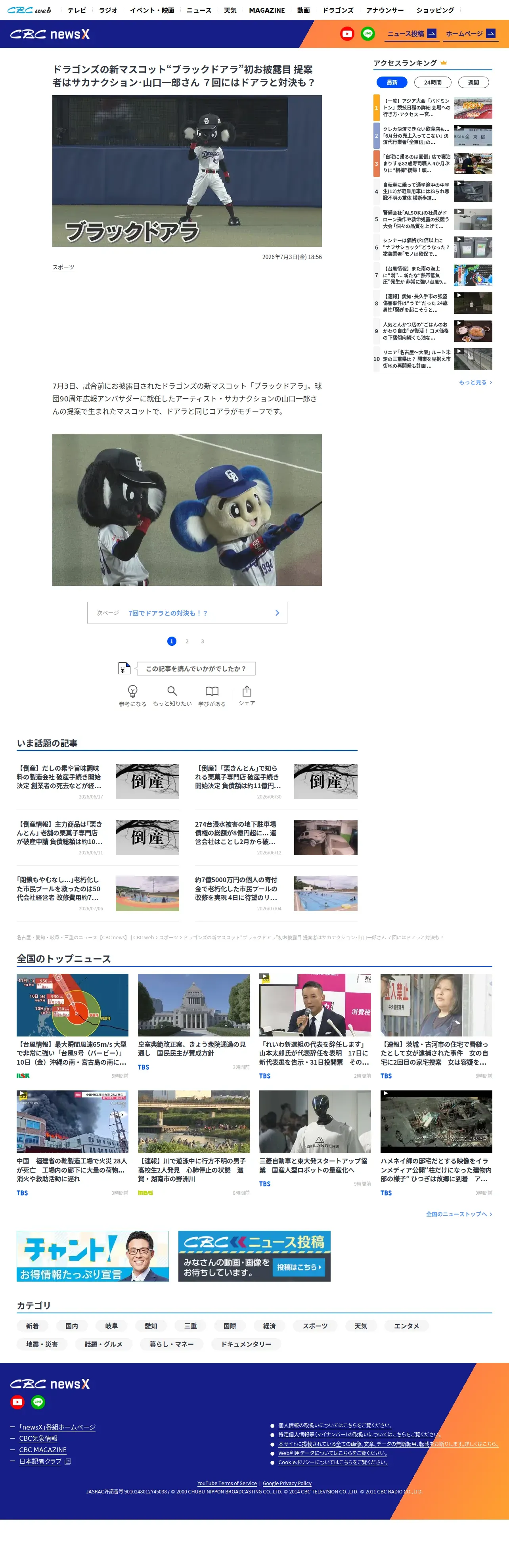Select the 学びがある book icon

click(x=212, y=695)
